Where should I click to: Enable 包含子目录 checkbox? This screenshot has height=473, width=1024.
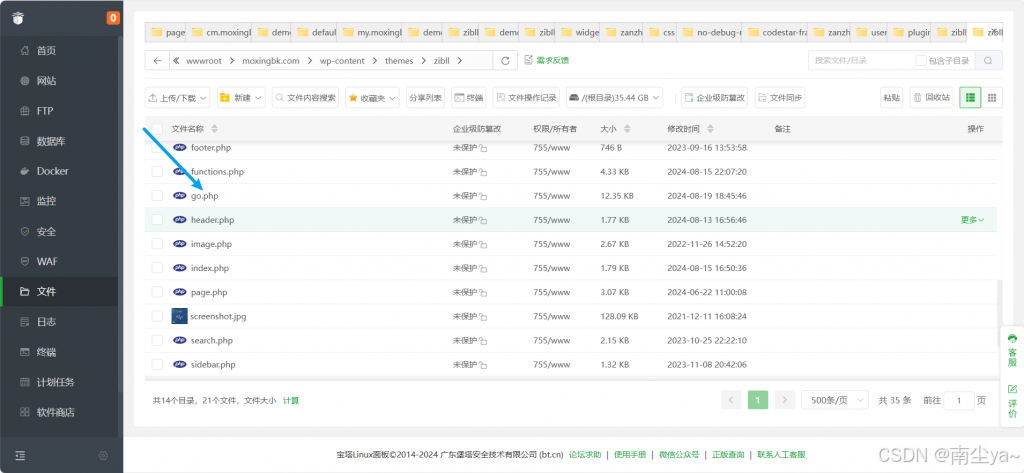coord(921,61)
